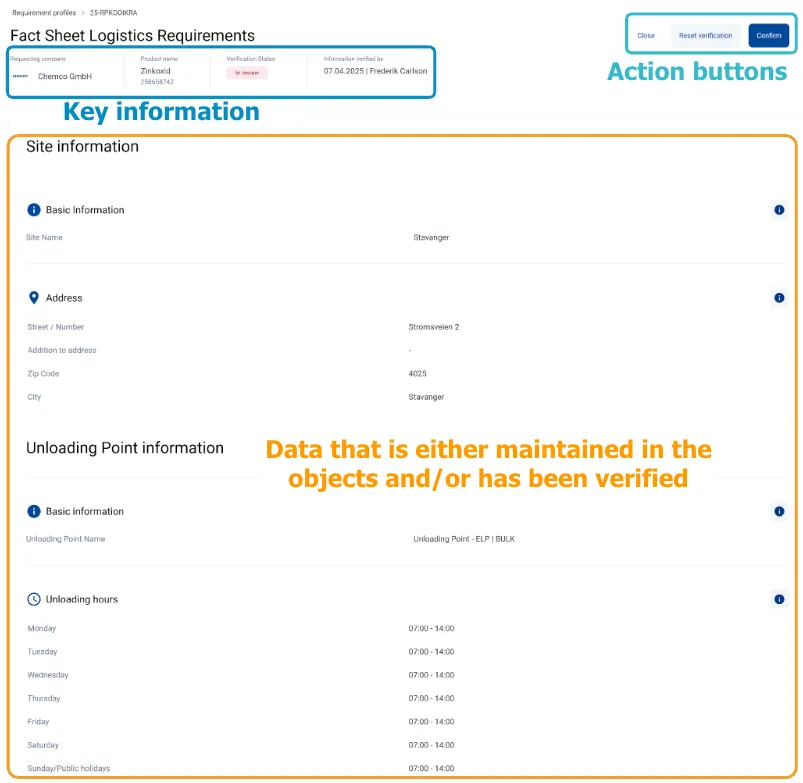Click the Unloading Point information heading
This screenshot has height=783, width=803.
click(x=125, y=448)
